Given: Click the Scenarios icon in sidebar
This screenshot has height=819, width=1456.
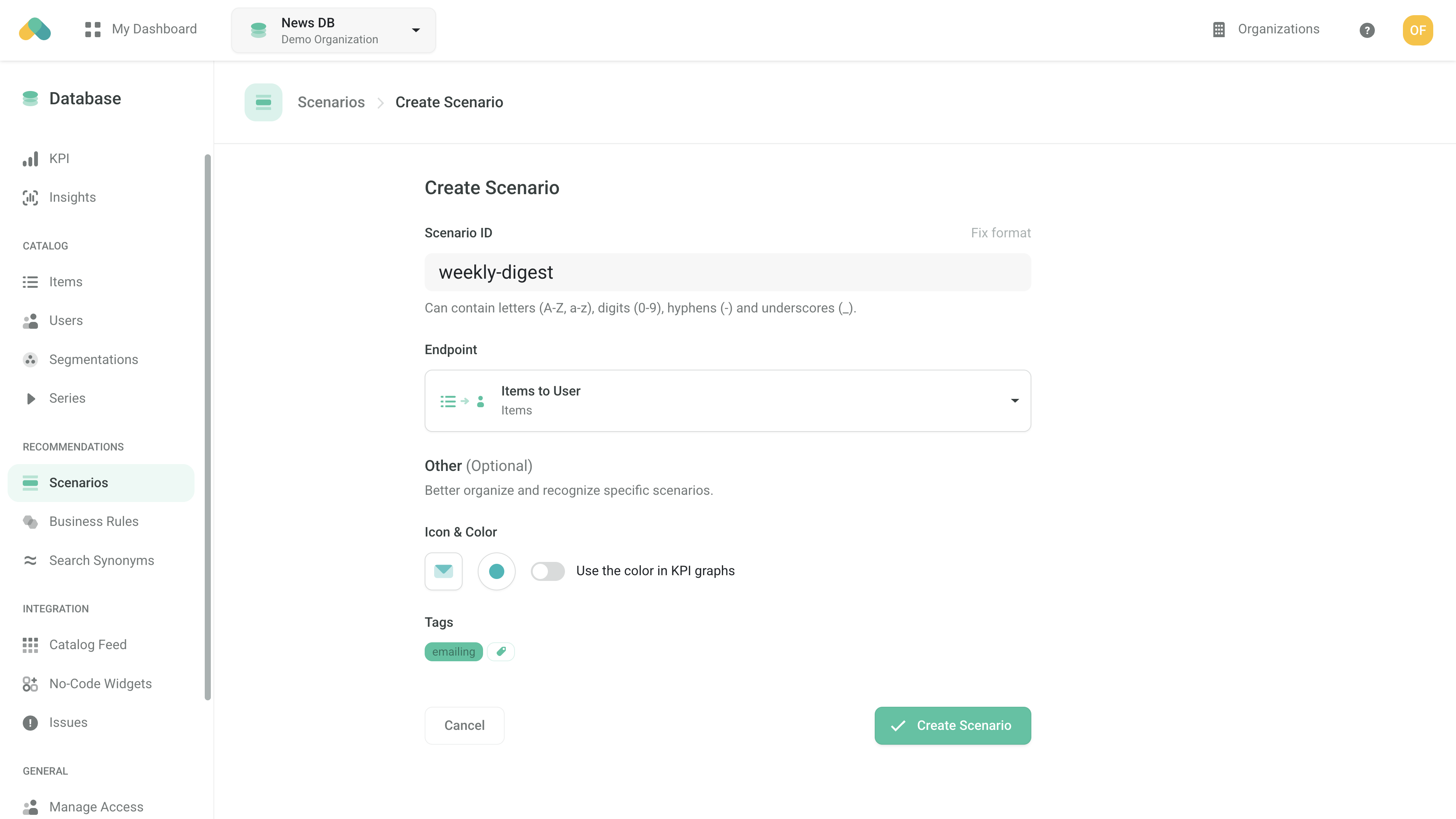Looking at the screenshot, I should [x=30, y=483].
